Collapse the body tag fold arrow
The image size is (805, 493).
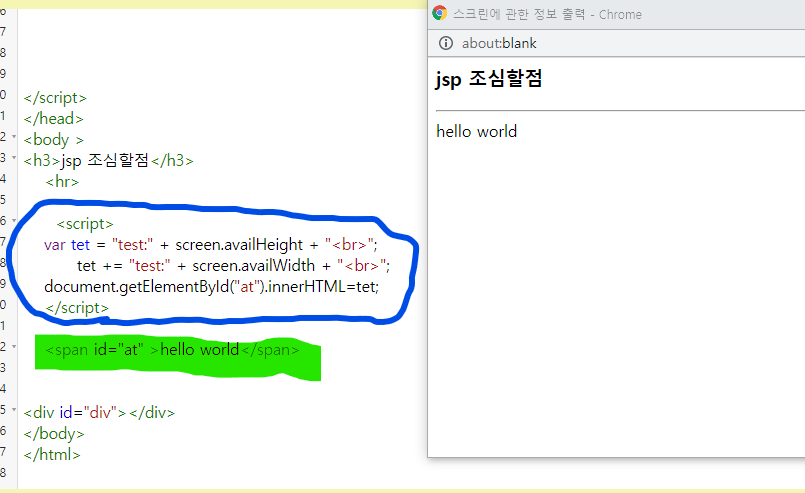tap(14, 137)
